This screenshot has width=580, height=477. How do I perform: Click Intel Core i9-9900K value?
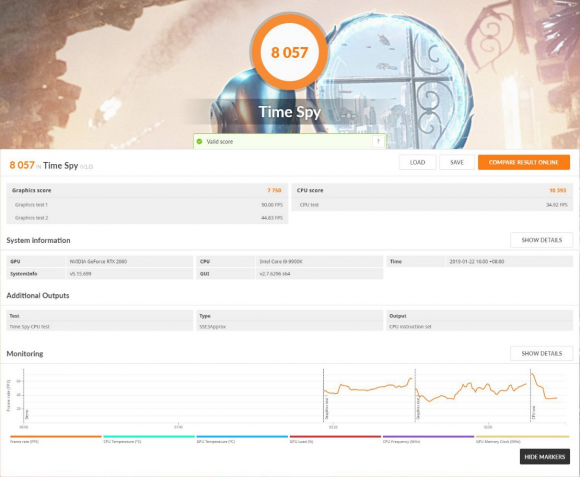[x=281, y=261]
